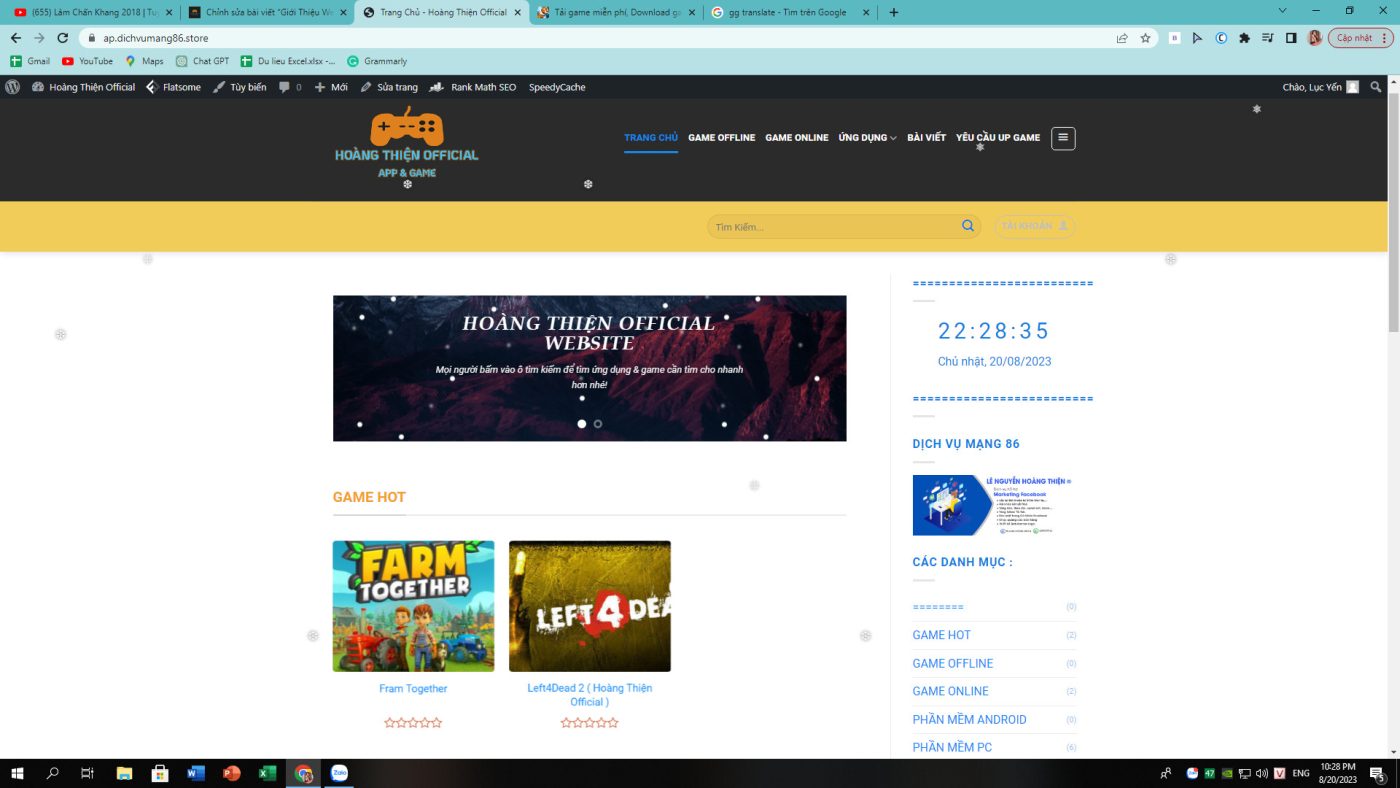Open the admin bar search magnifier

[x=1377, y=87]
